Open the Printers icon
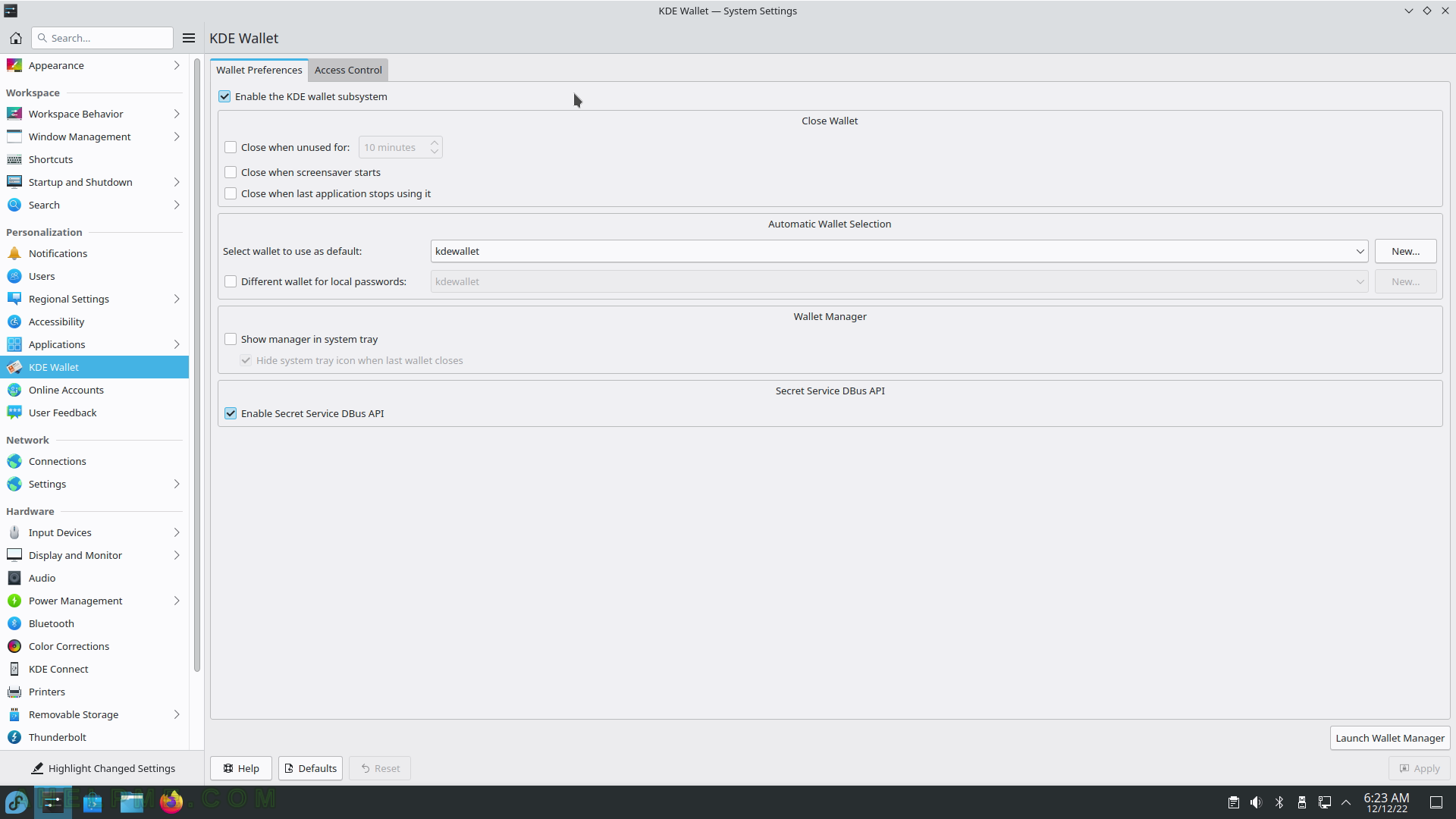 (x=14, y=692)
